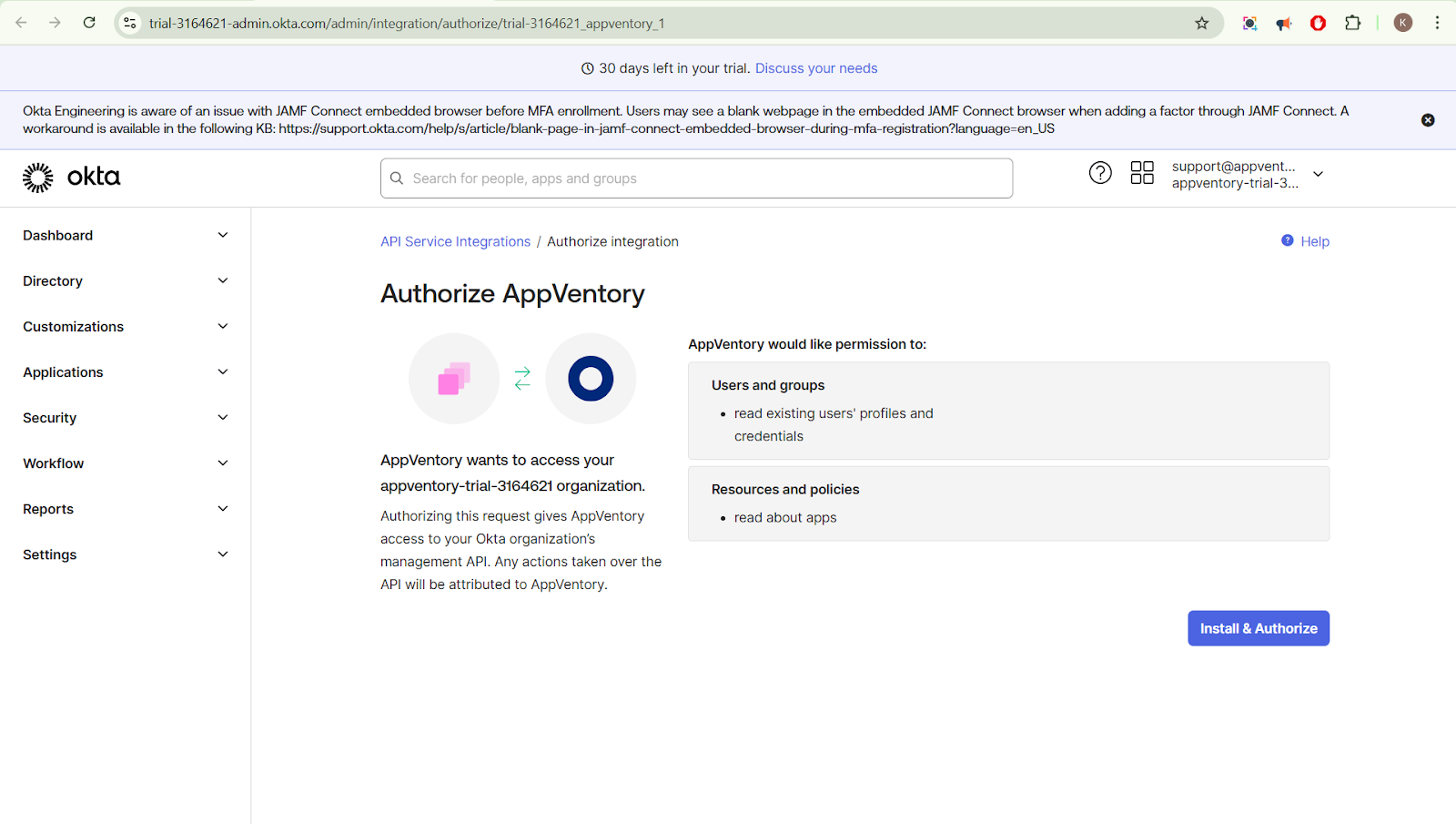Select Dashboard in the sidebar
1456x824 pixels.
58,235
